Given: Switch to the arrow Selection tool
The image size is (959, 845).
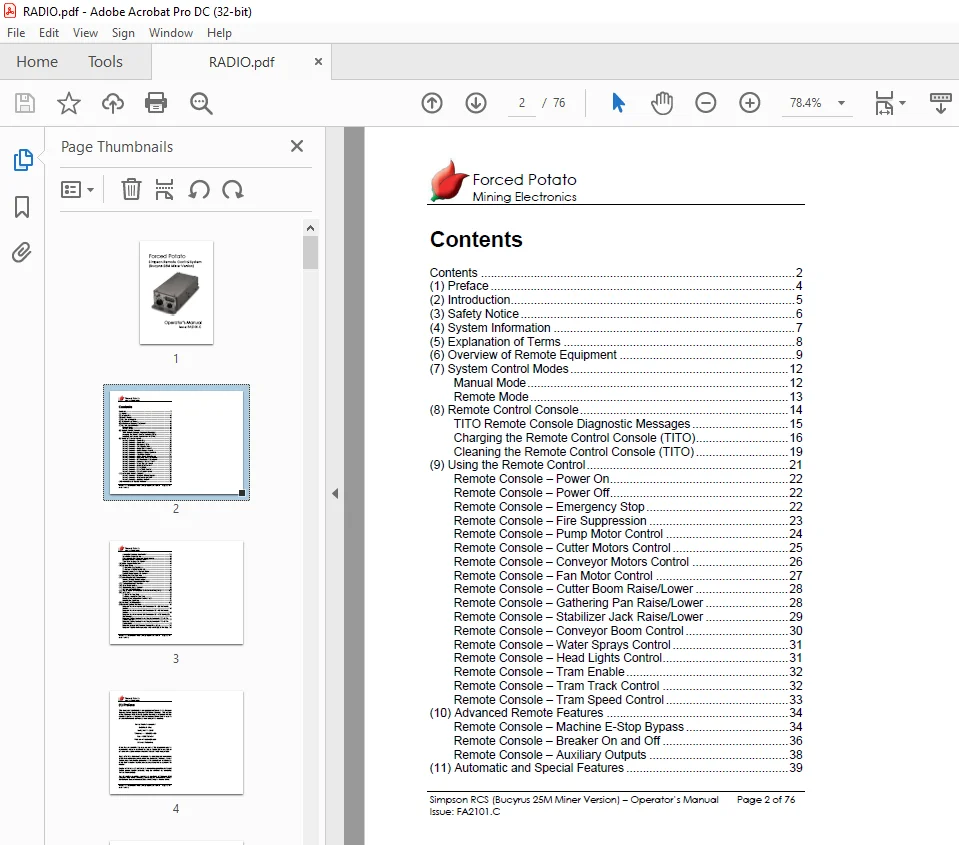Looking at the screenshot, I should click(618, 103).
